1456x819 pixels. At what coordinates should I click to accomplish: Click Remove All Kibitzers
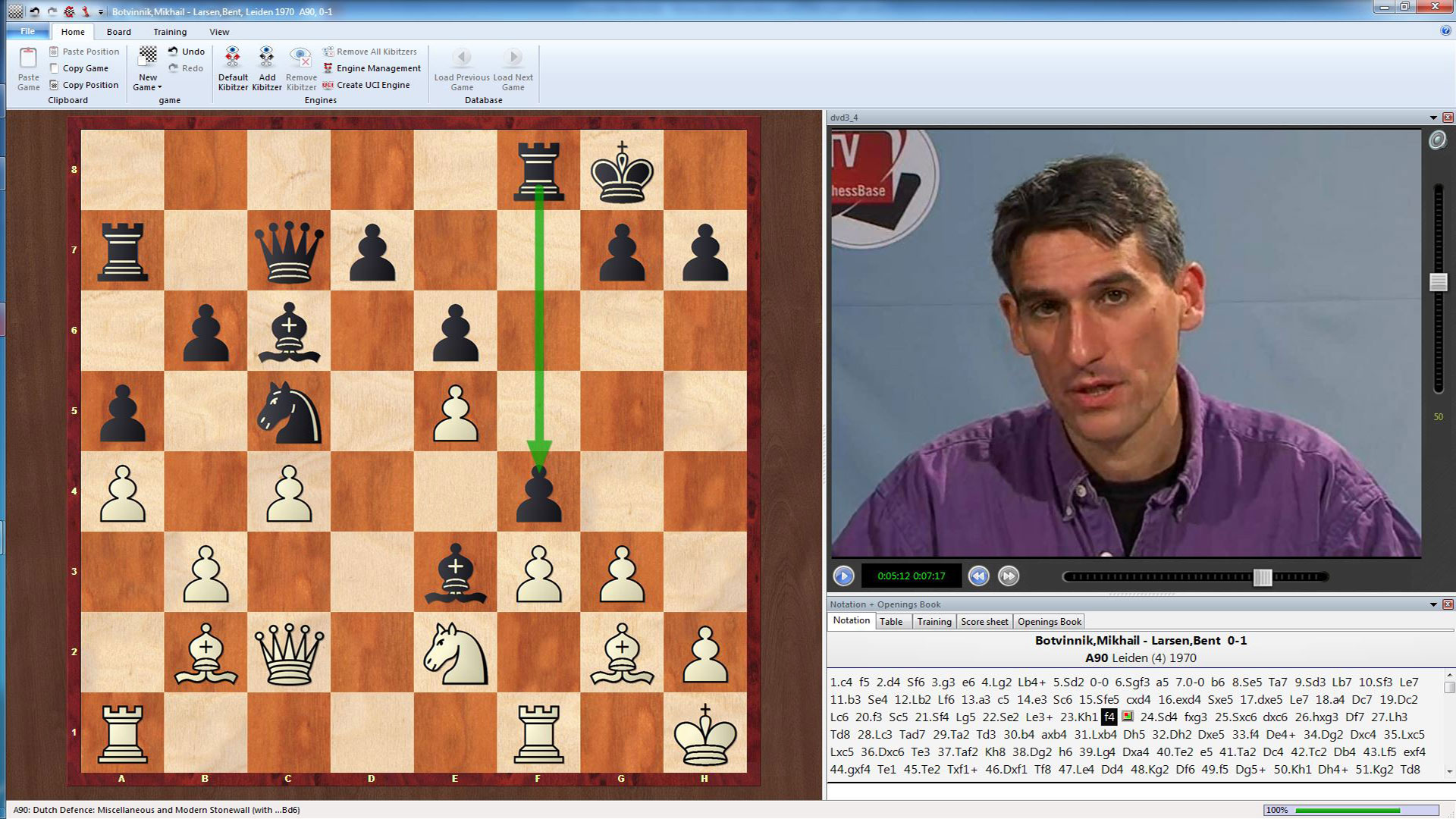point(371,51)
